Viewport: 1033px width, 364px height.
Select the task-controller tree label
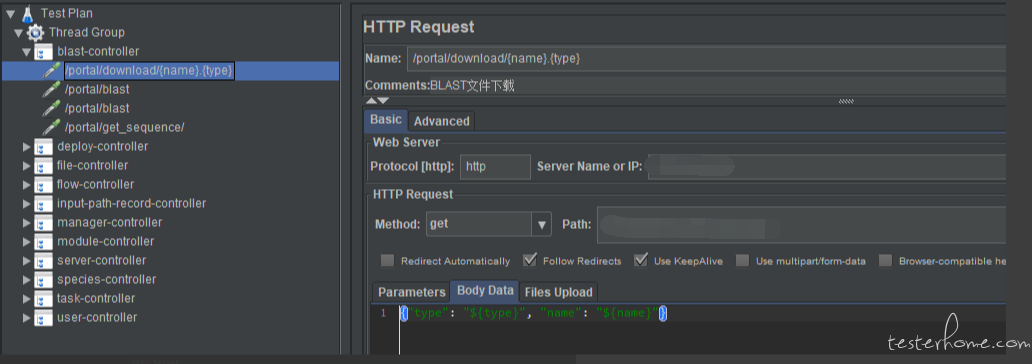(96, 298)
